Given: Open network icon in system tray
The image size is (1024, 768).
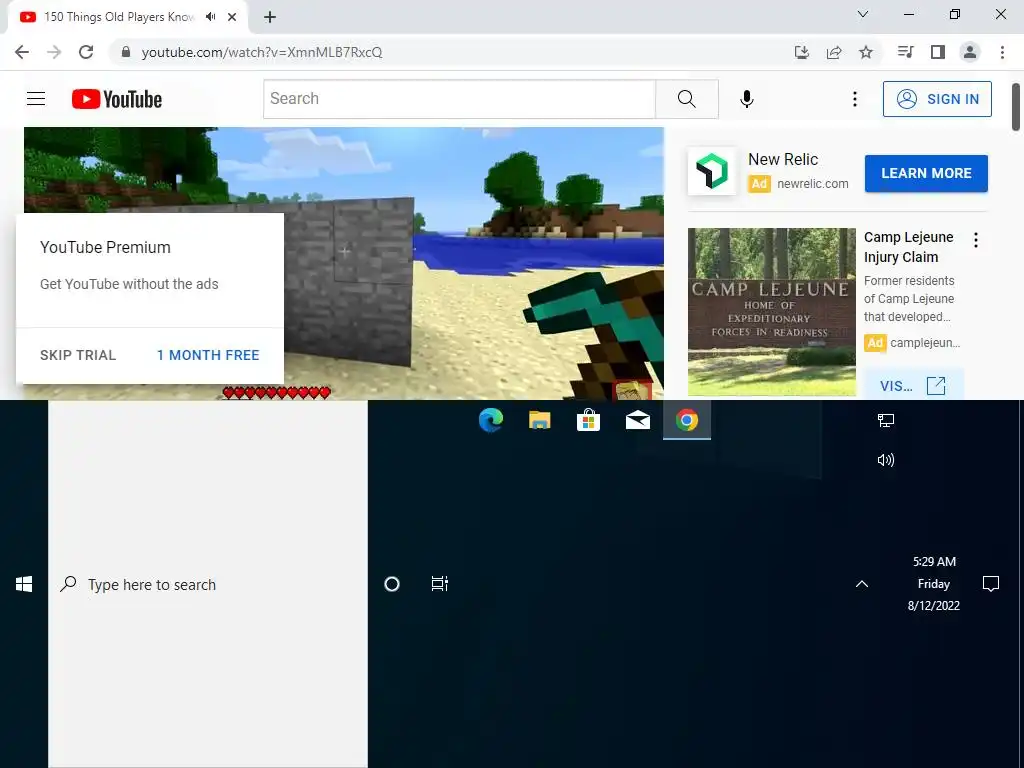Looking at the screenshot, I should tap(886, 420).
